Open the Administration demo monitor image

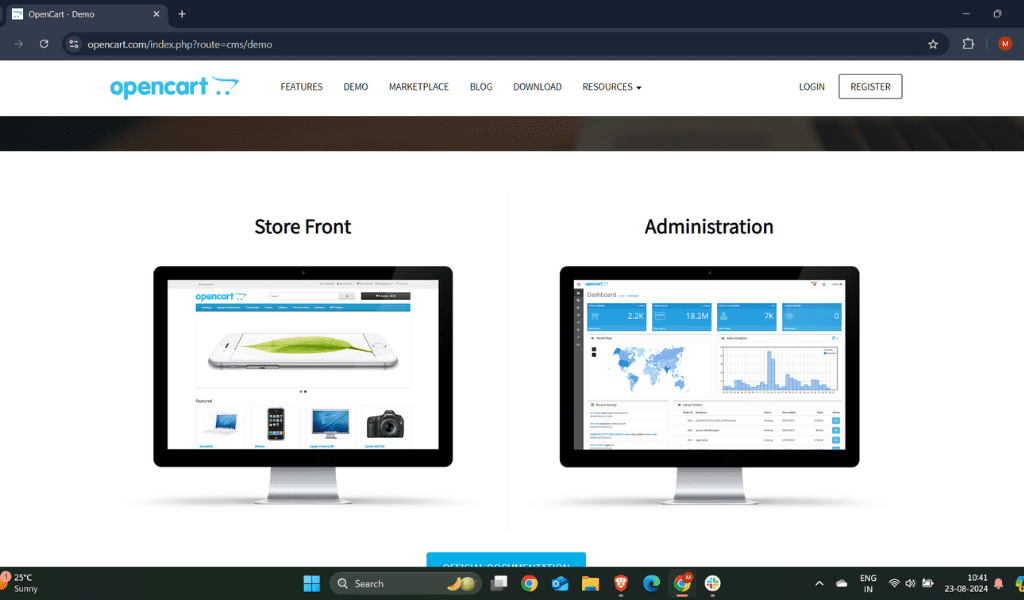pyautogui.click(x=709, y=385)
